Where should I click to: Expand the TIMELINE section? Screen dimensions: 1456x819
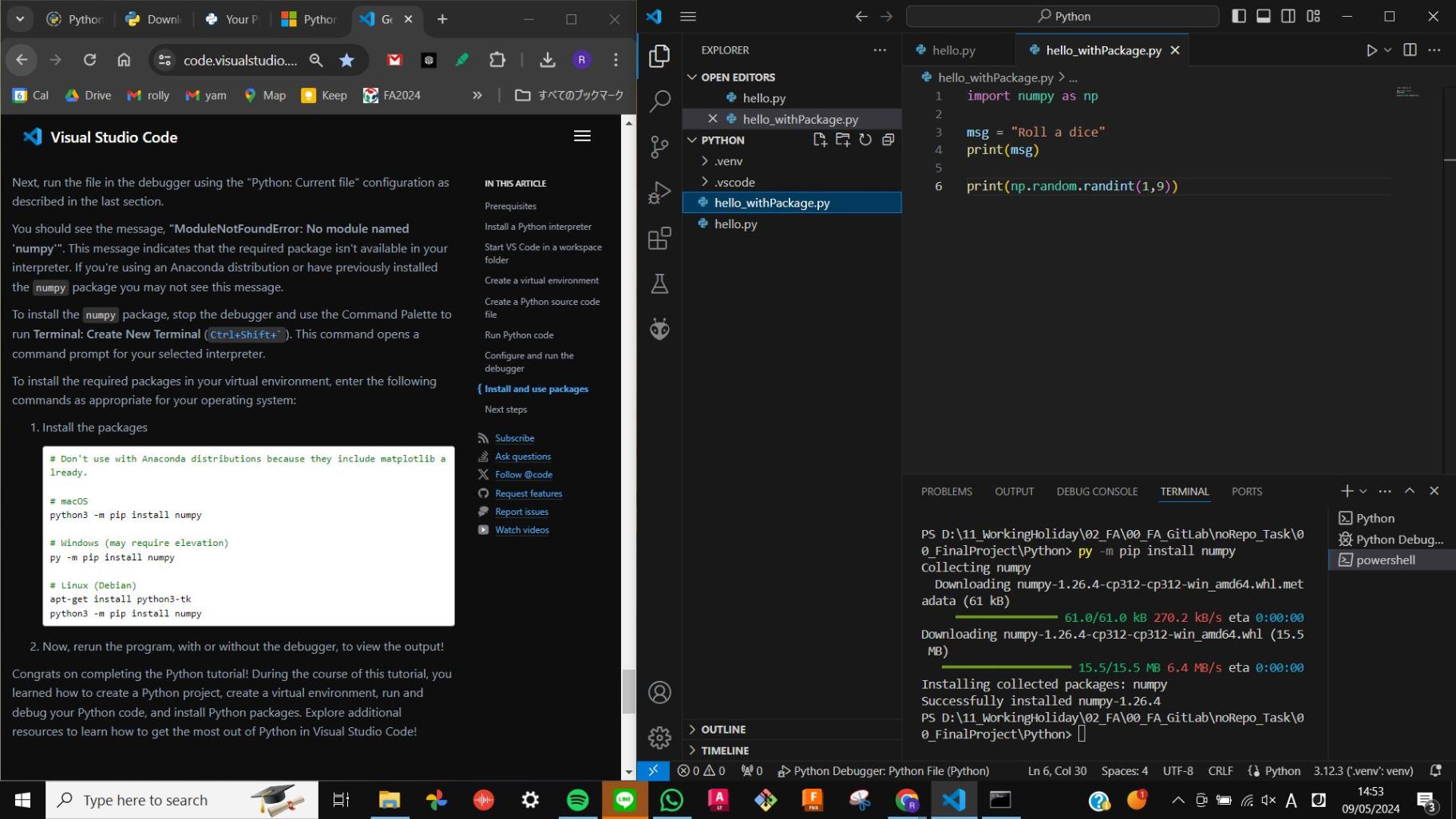[725, 750]
